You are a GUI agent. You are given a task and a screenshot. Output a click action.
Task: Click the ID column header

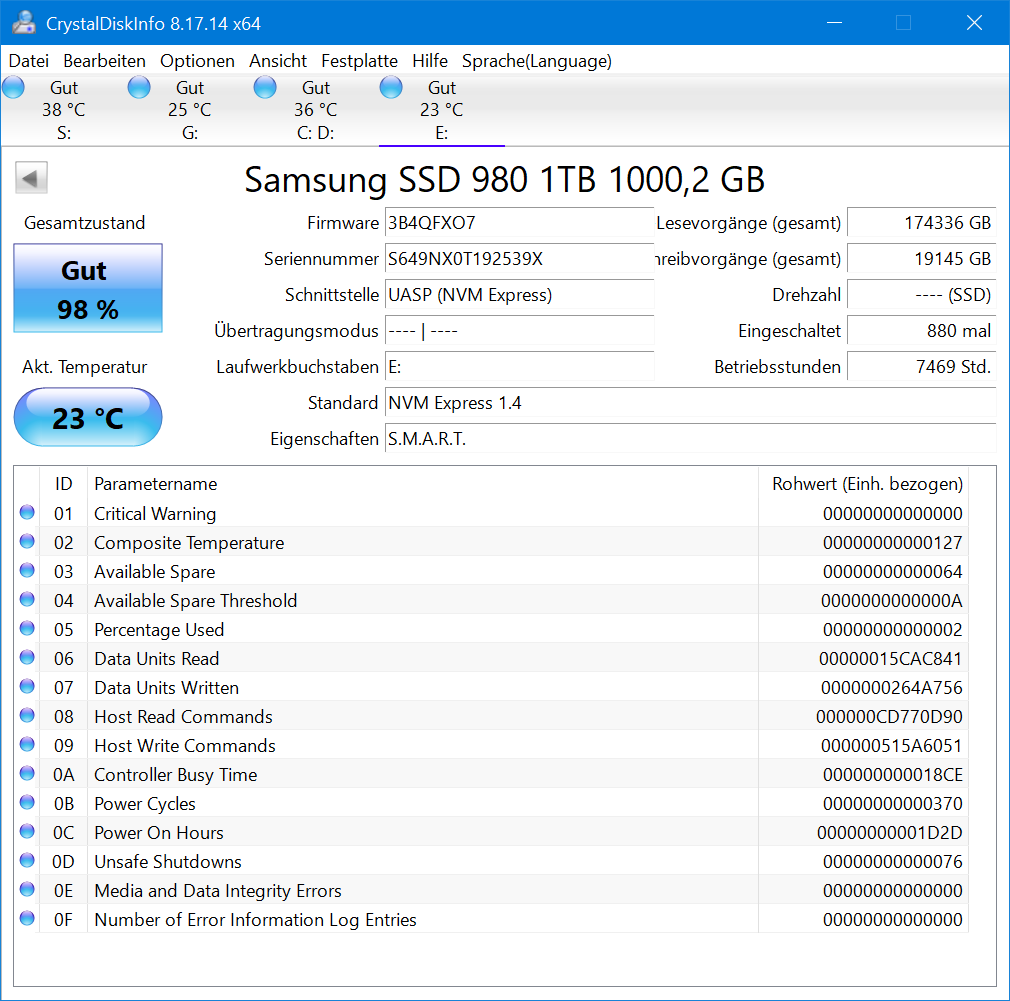coord(63,484)
